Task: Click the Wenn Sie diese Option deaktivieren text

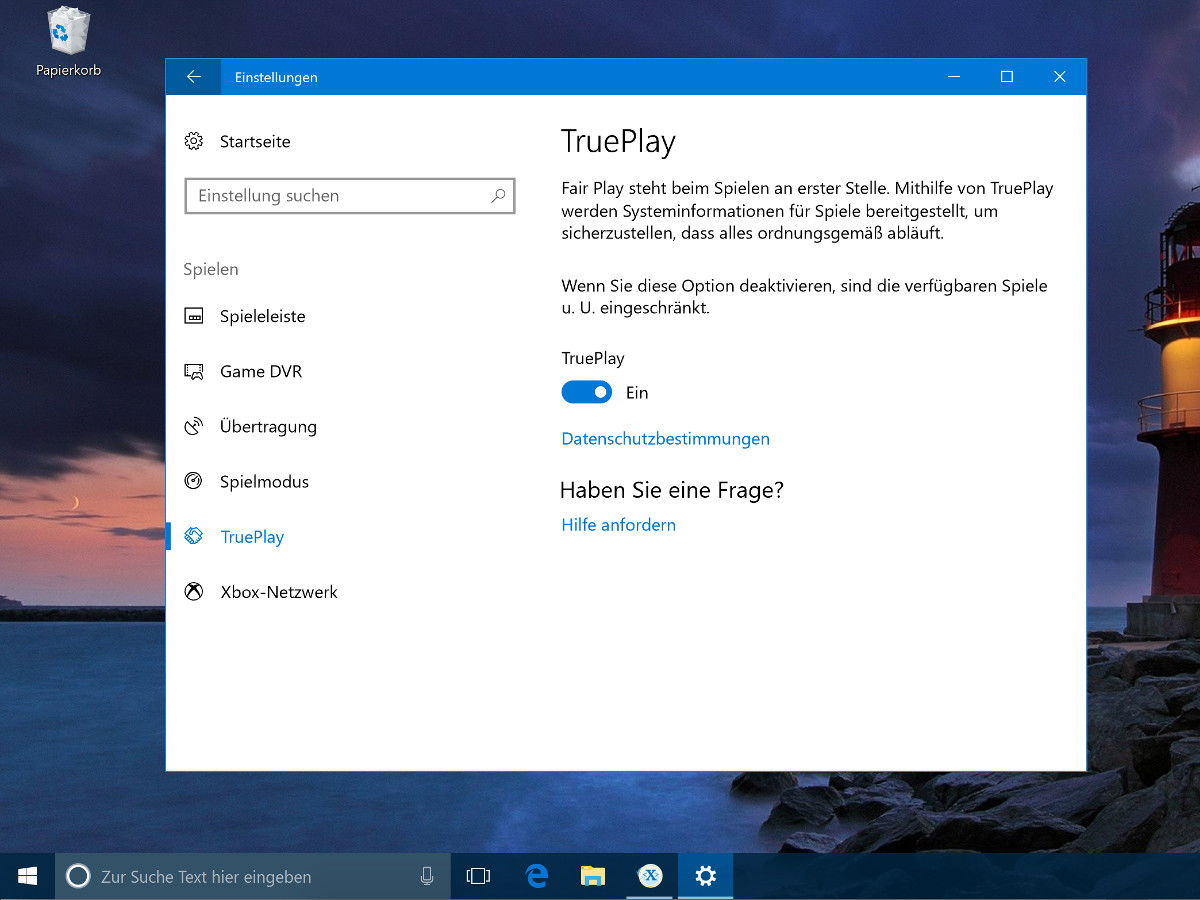Action: tap(805, 297)
